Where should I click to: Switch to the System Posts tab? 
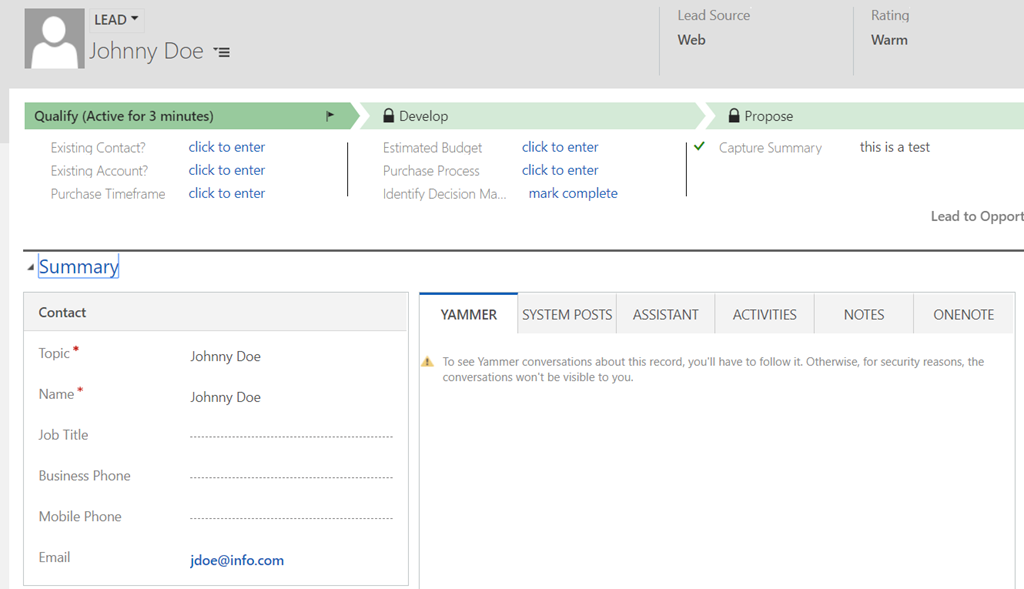point(567,314)
